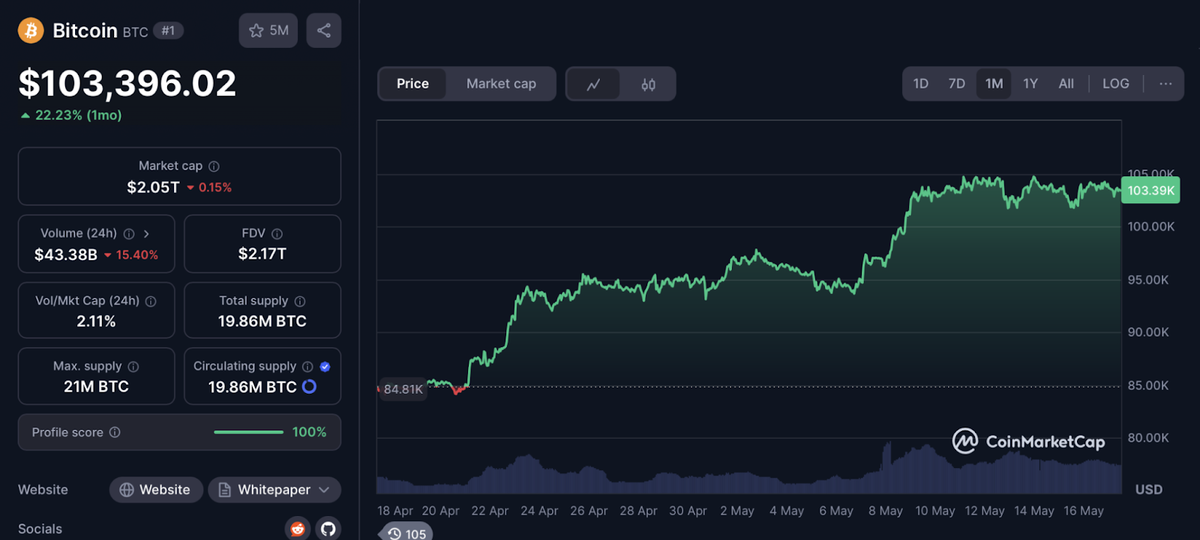The image size is (1200, 540).
Task: Set chart range to All
Action: pyautogui.click(x=1066, y=84)
